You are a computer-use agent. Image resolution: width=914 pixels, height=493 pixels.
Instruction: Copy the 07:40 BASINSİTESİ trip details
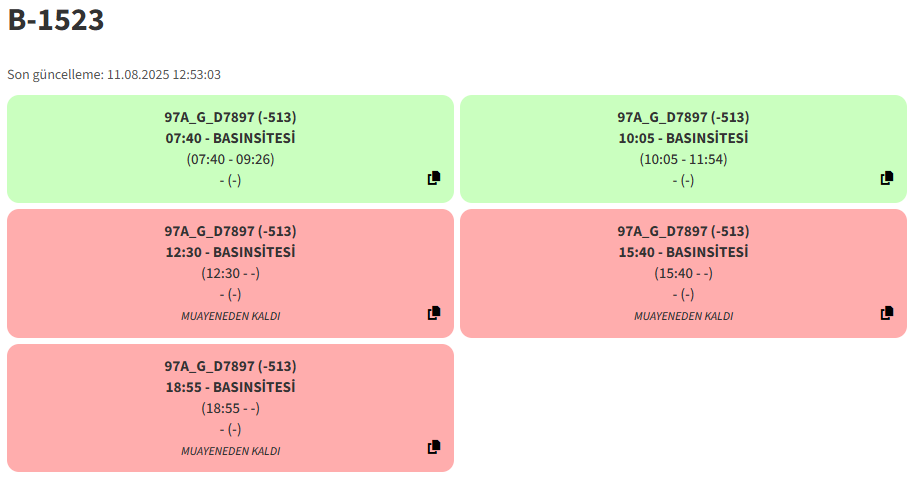pos(434,178)
